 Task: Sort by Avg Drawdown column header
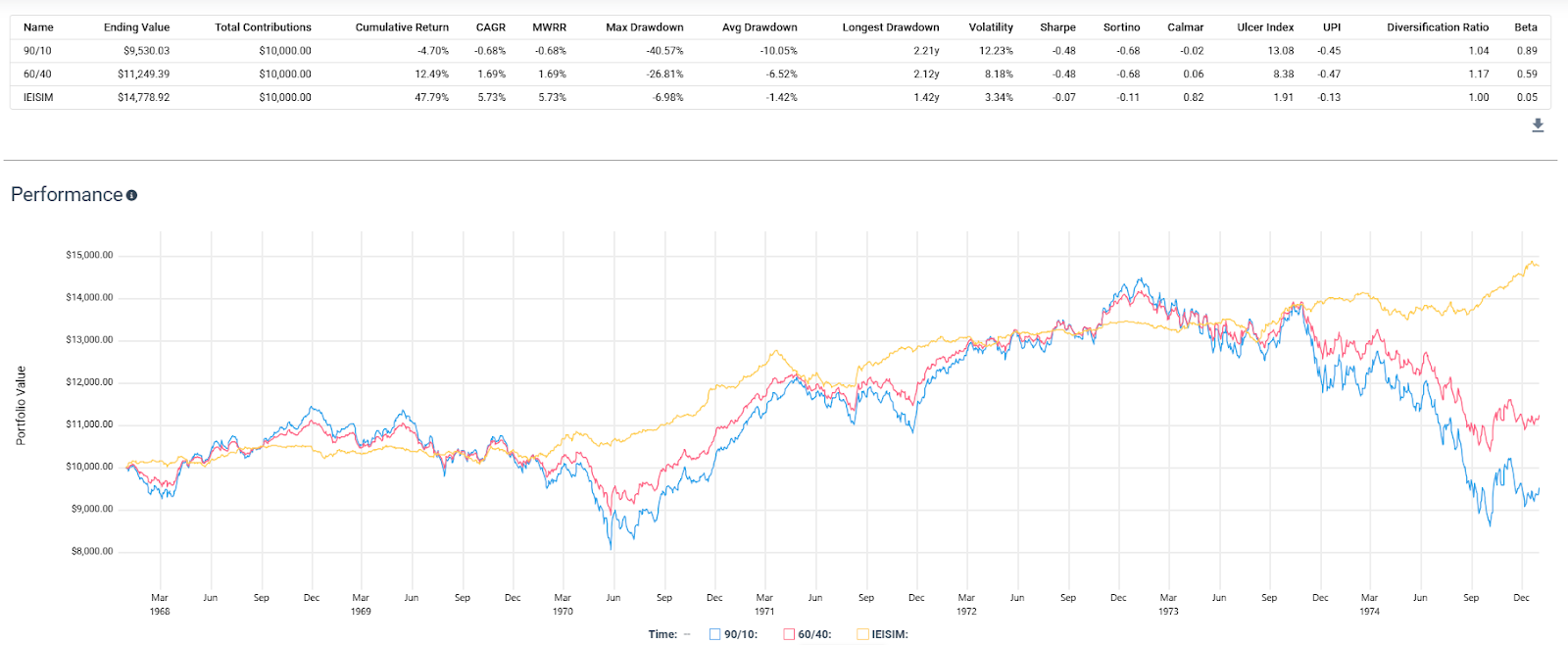tap(759, 27)
